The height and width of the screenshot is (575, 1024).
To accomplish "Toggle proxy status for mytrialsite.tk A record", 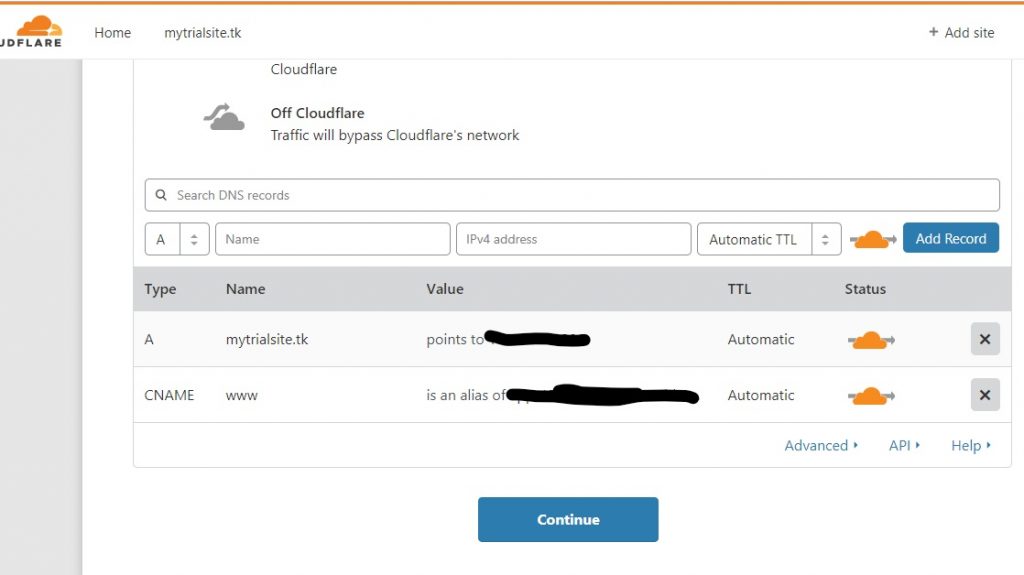I will (871, 340).
